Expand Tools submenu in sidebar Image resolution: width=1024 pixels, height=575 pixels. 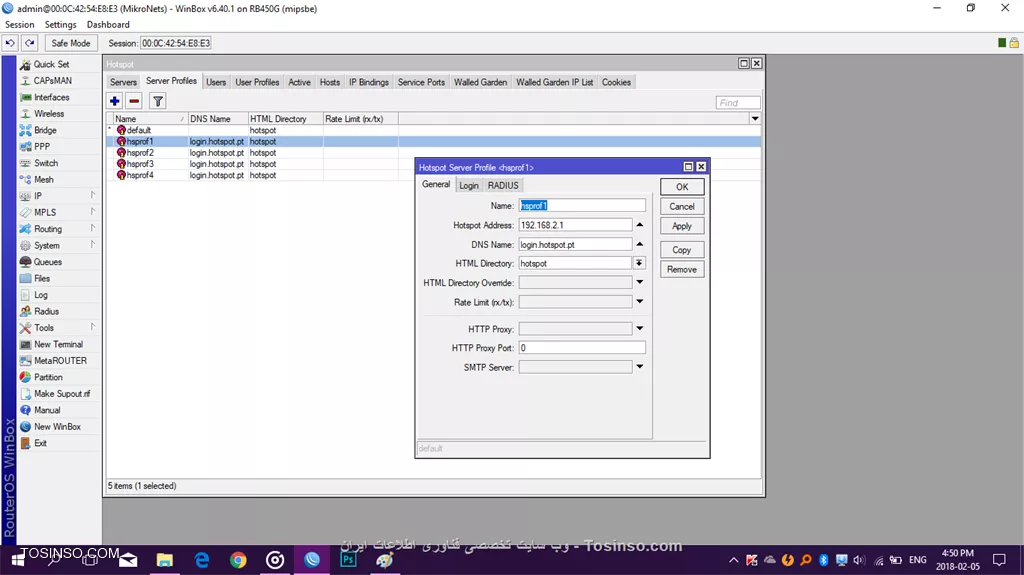click(93, 327)
